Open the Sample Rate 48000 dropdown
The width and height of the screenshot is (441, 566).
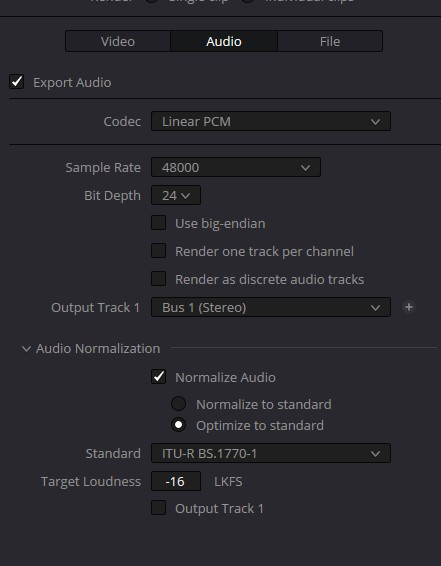(x=236, y=167)
